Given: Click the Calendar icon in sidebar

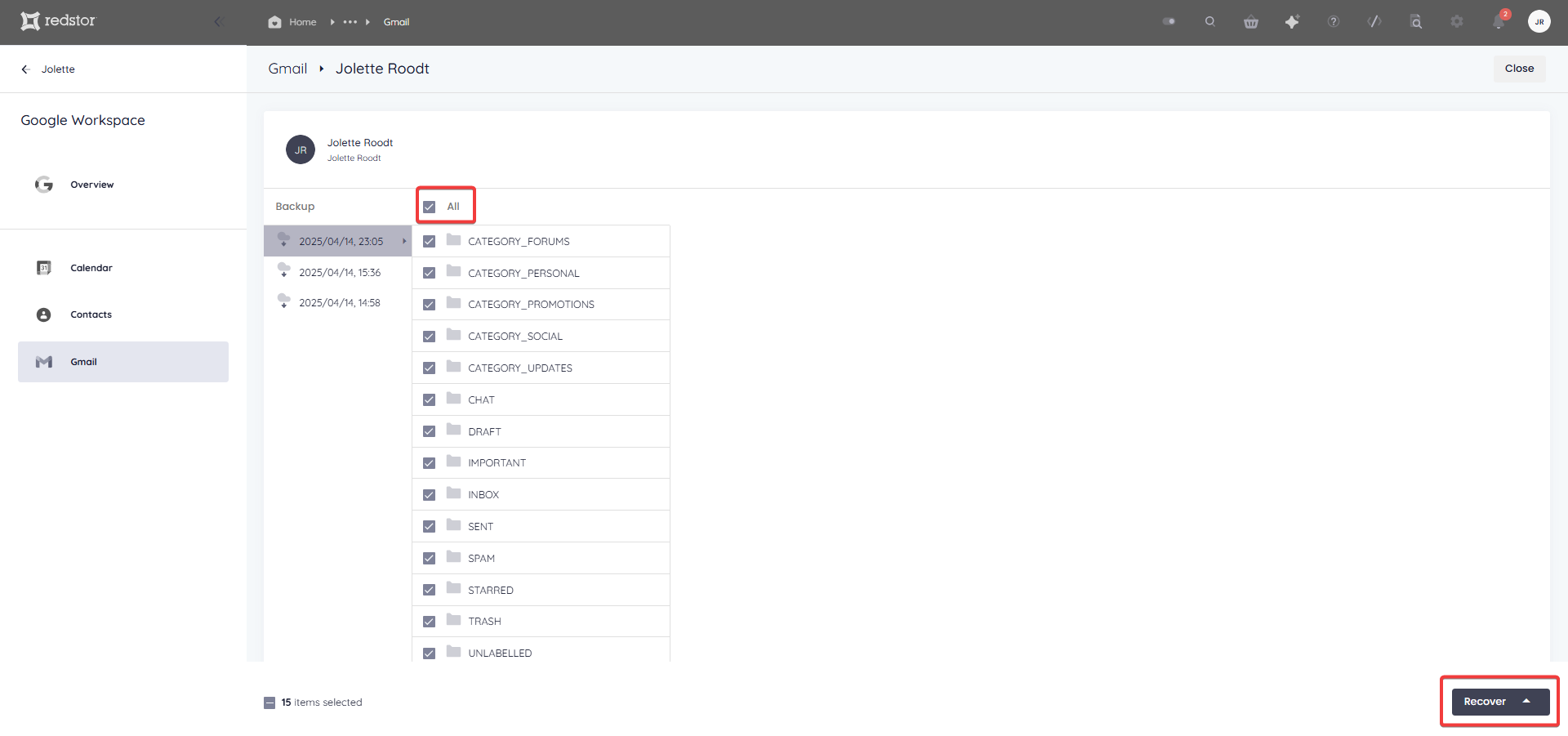Looking at the screenshot, I should [x=44, y=268].
